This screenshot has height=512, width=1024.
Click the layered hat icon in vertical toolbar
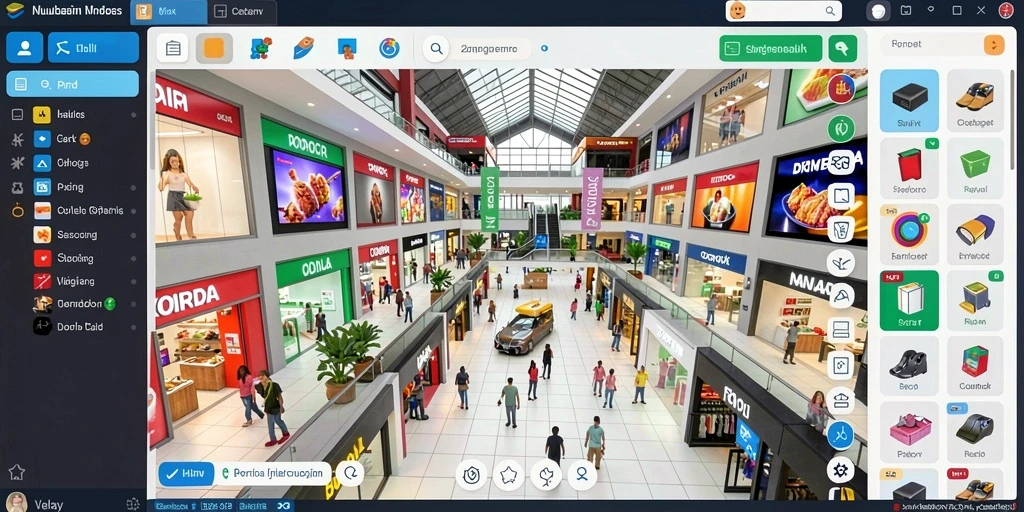tap(841, 400)
